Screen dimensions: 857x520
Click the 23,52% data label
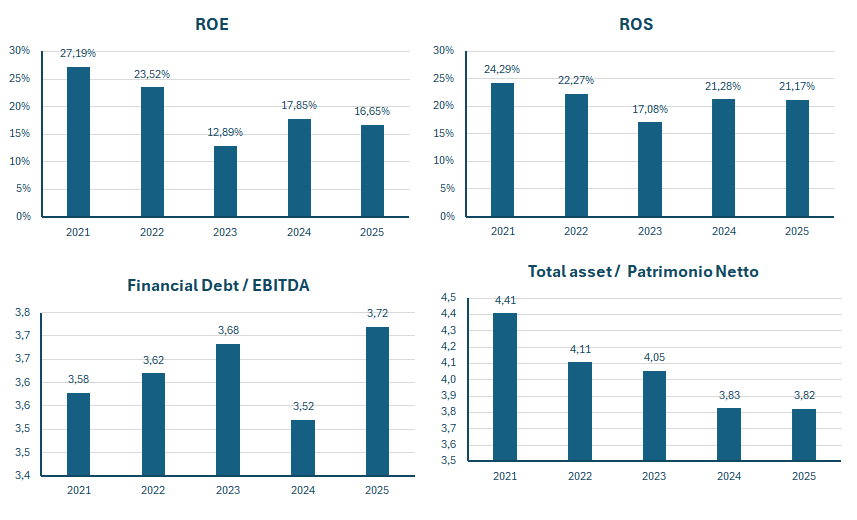pos(152,74)
